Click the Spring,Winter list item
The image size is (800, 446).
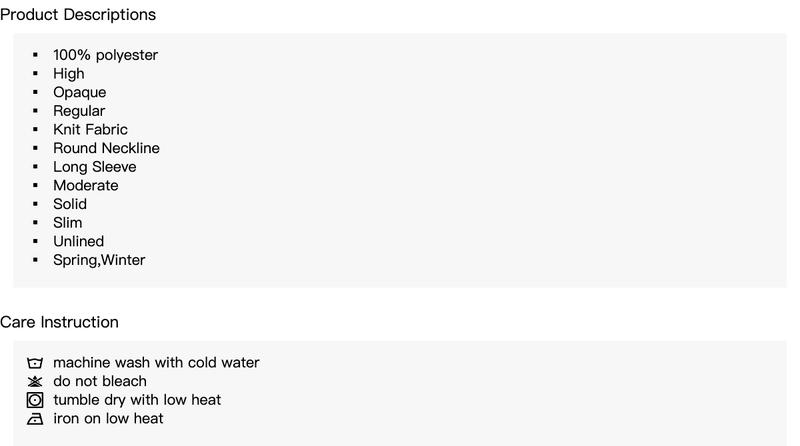[99, 260]
